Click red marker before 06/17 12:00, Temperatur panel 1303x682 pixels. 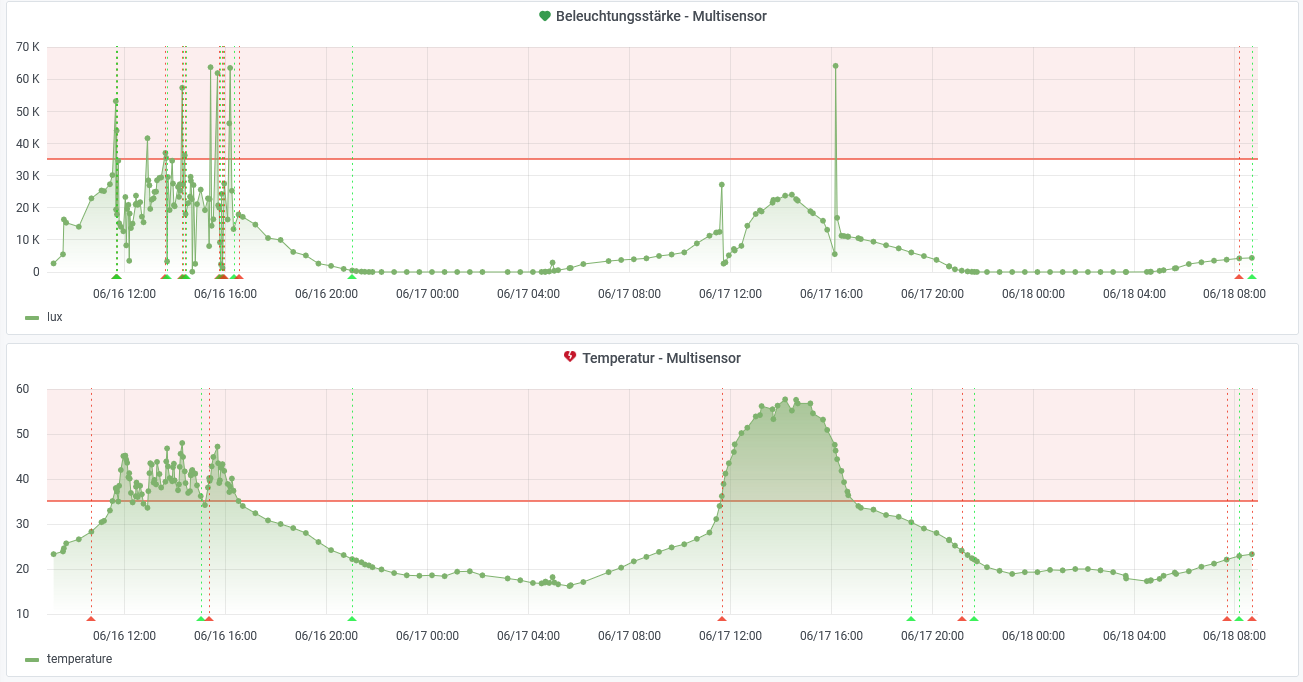(722, 619)
